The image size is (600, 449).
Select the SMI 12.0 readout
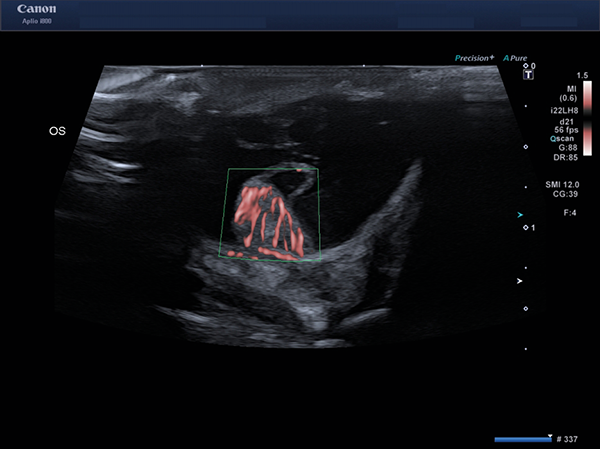[x=562, y=184]
